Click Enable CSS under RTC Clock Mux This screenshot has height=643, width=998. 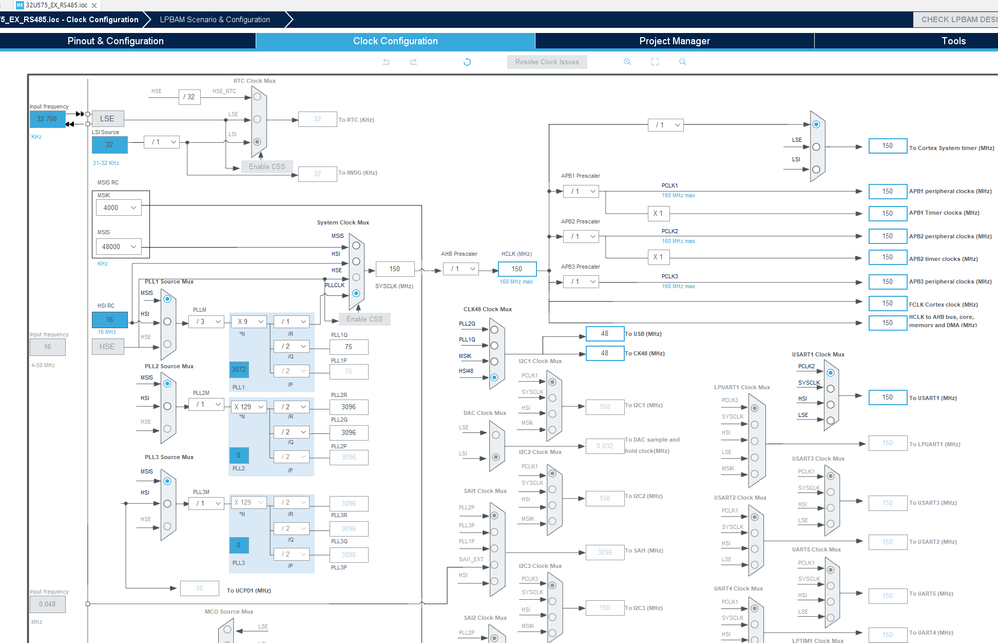[x=267, y=167]
